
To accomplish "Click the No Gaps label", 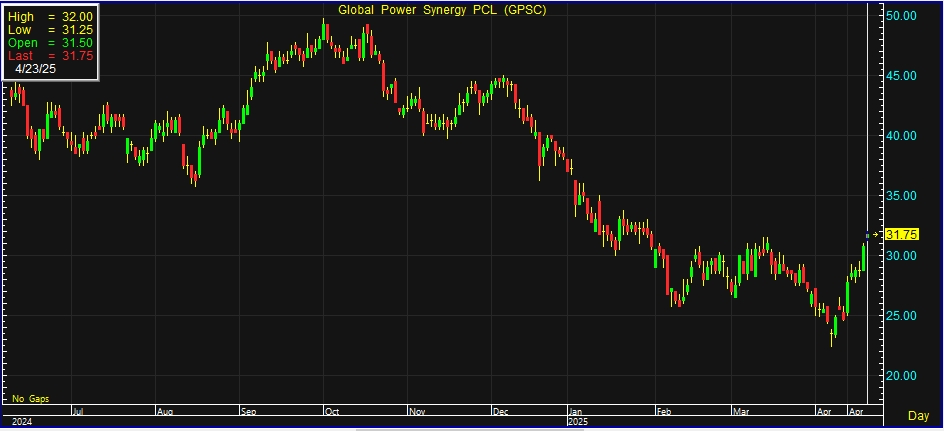I will (30, 398).
